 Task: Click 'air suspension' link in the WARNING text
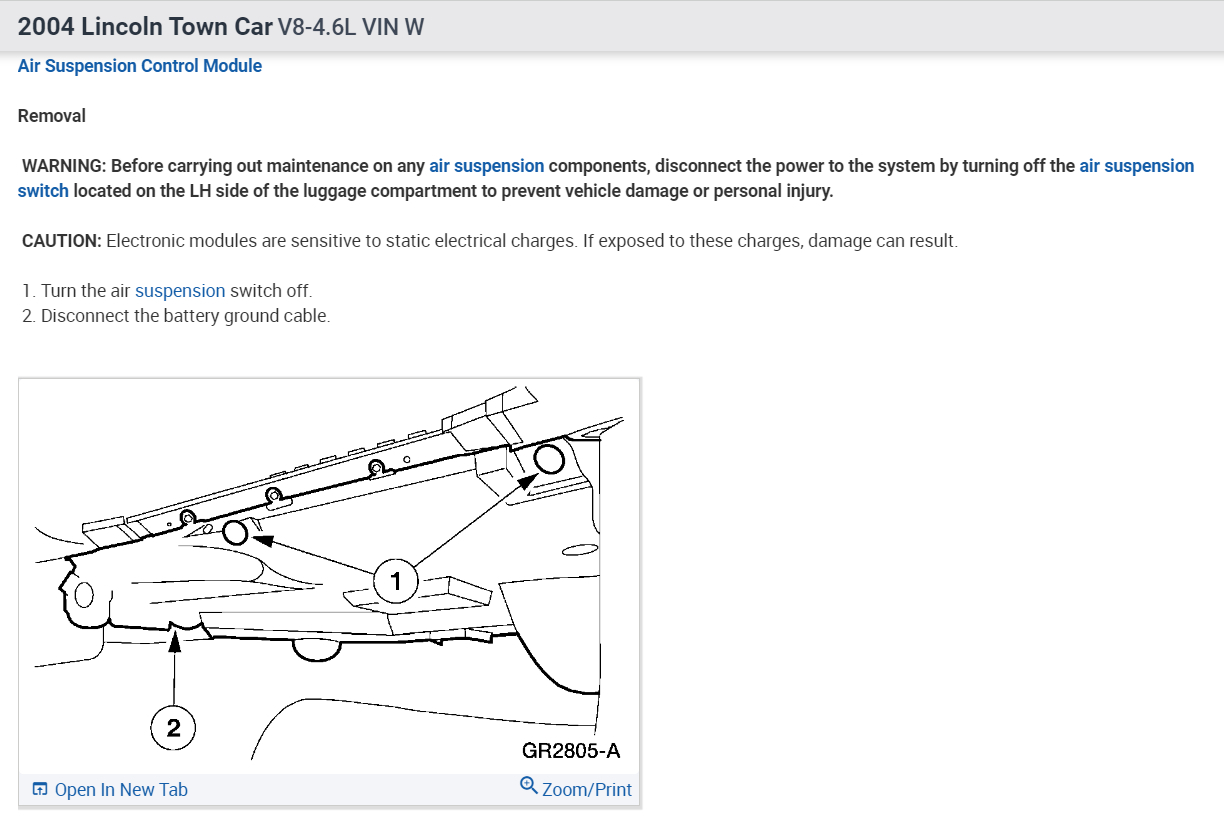[487, 166]
